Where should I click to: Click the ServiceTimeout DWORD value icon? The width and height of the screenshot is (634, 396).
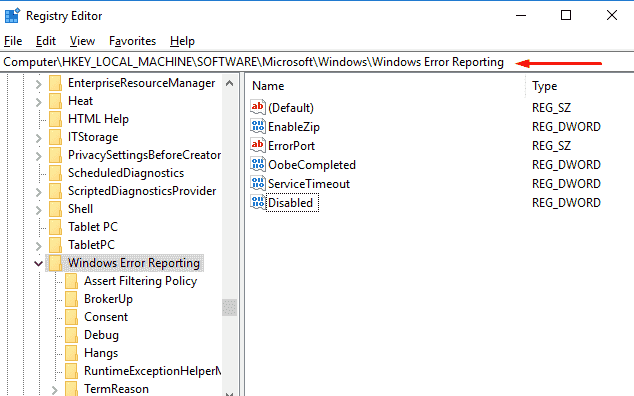[258, 183]
